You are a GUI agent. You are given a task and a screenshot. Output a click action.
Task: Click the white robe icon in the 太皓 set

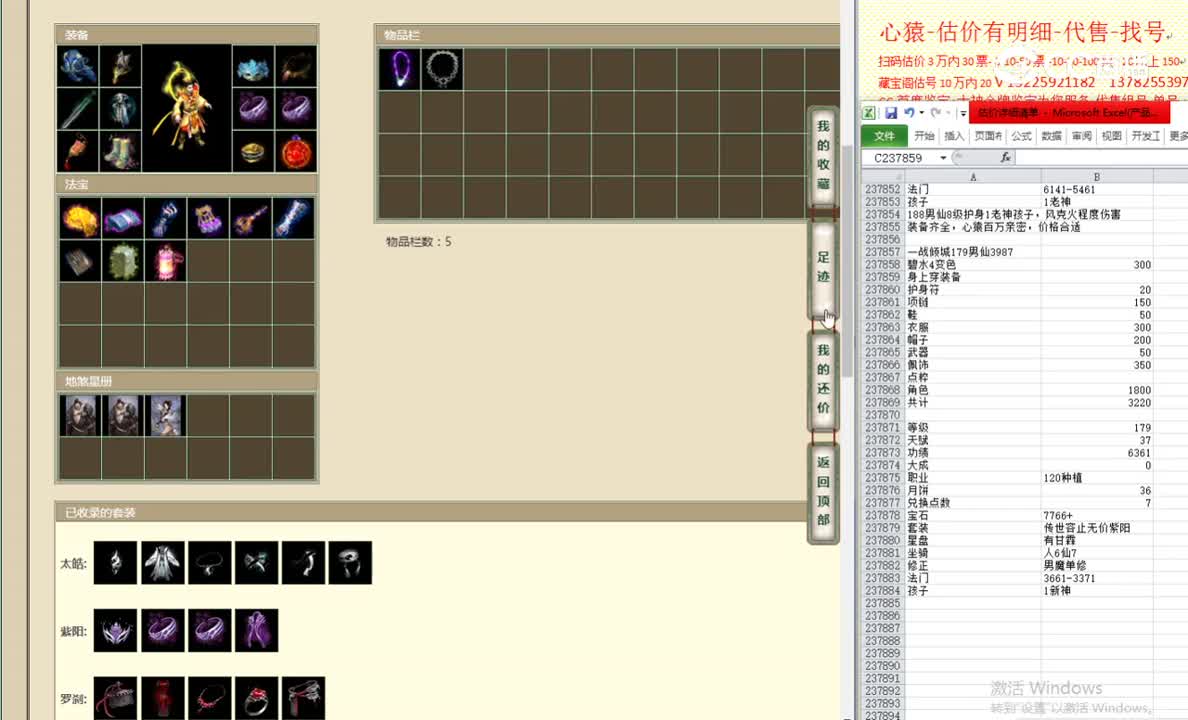click(x=163, y=562)
